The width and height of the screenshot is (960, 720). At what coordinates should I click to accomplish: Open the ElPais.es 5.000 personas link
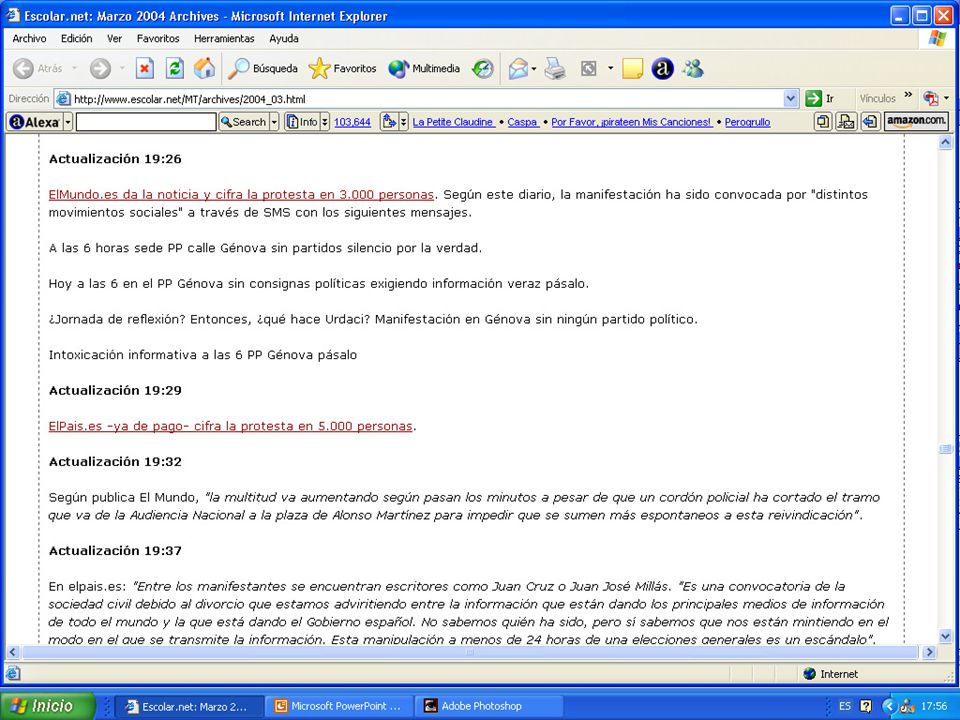230,426
